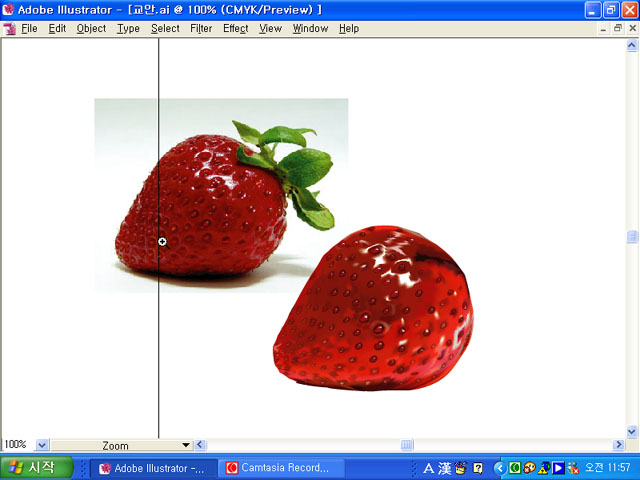Click the horizontal scrollbar left arrow
Screen dimensions: 640x480
coord(200,444)
